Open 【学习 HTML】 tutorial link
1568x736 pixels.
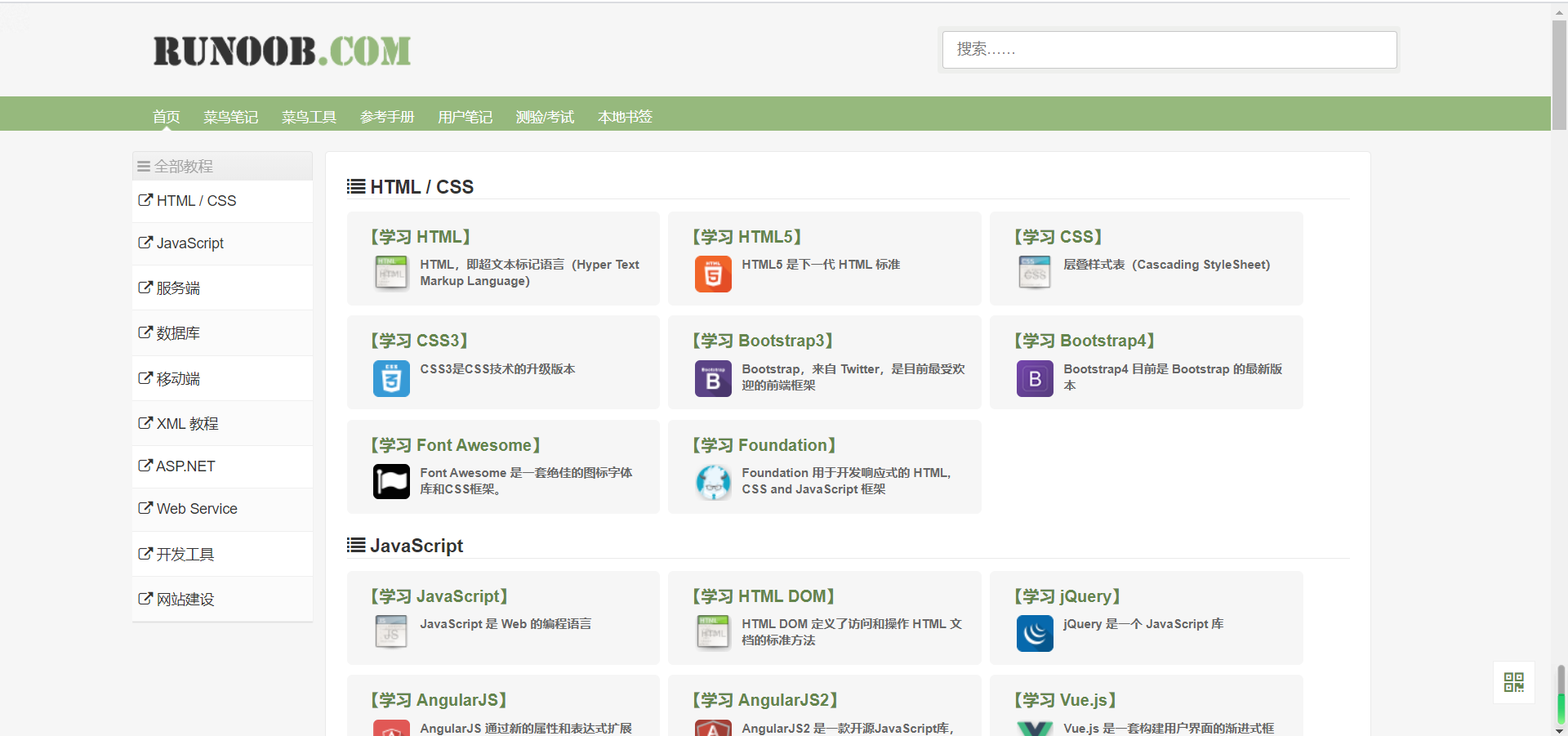421,237
